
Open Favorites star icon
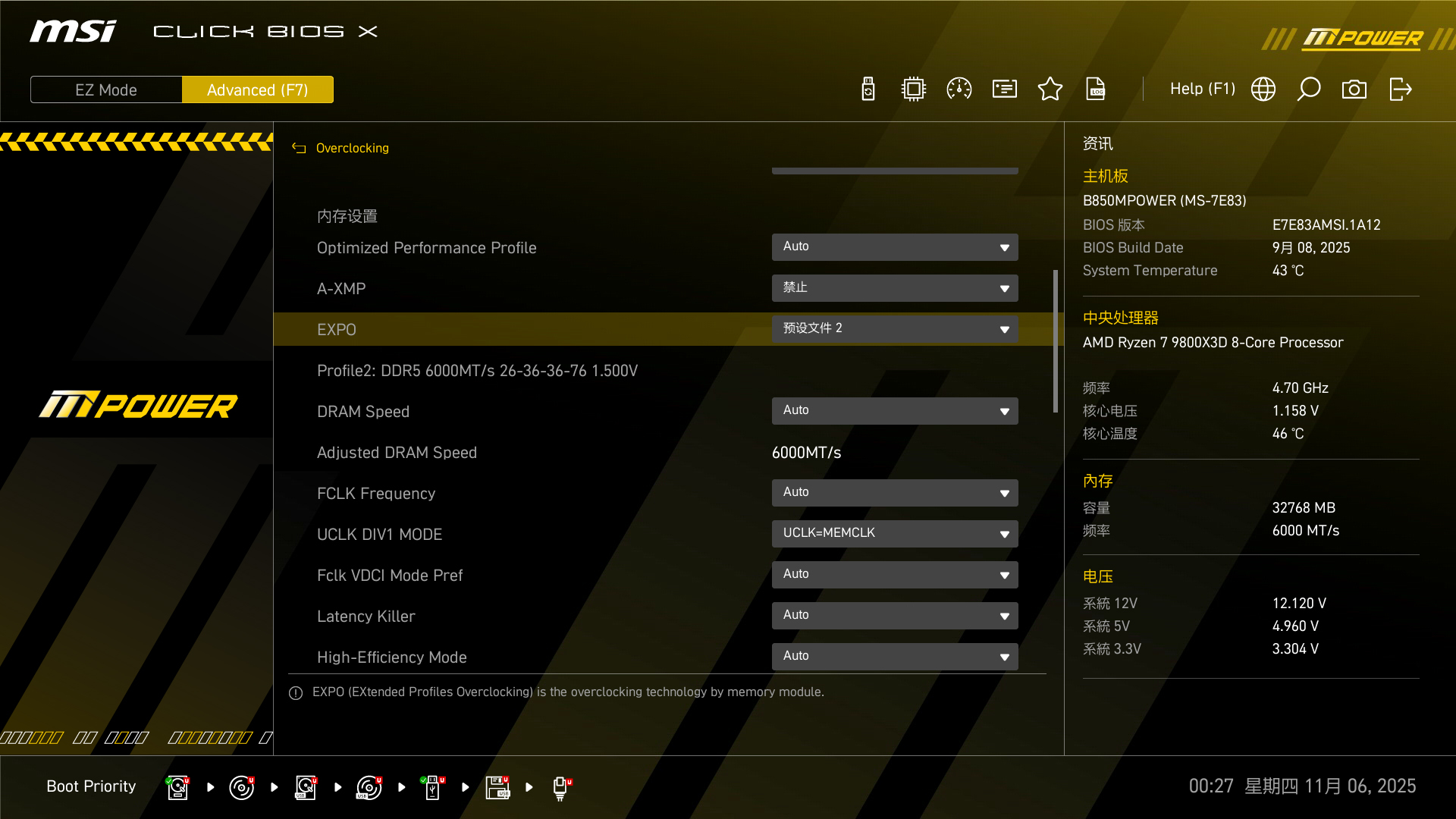click(1050, 89)
